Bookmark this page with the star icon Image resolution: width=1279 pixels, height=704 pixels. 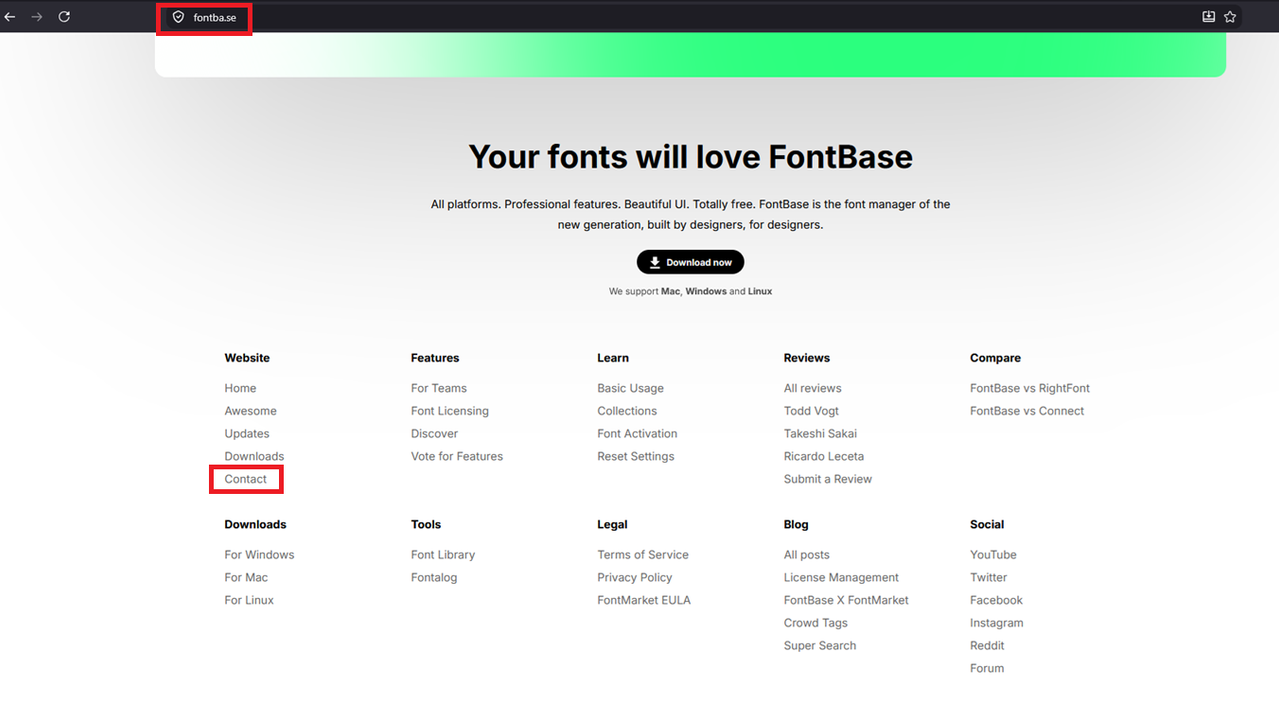coord(1230,17)
